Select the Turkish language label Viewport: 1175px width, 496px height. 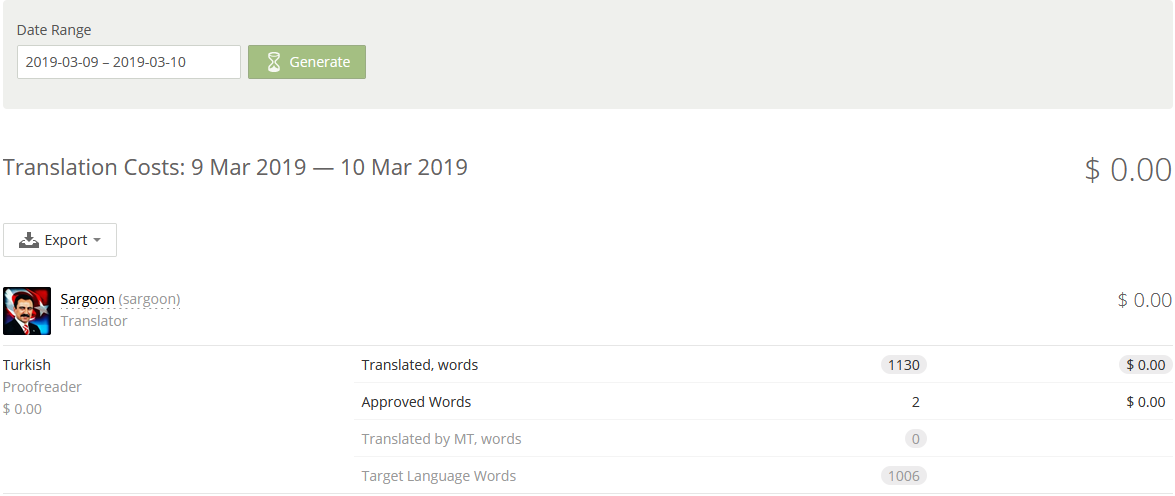[x=27, y=365]
